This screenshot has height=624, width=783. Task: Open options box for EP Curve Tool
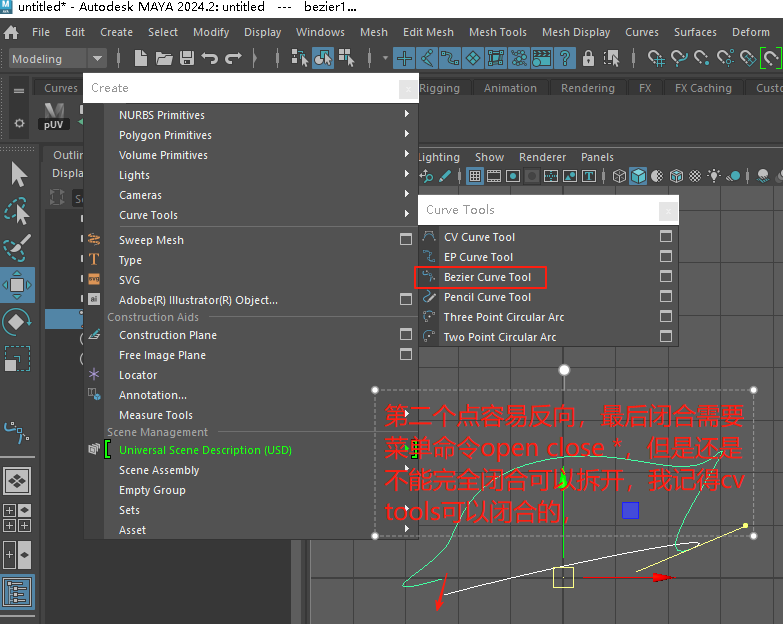[666, 256]
